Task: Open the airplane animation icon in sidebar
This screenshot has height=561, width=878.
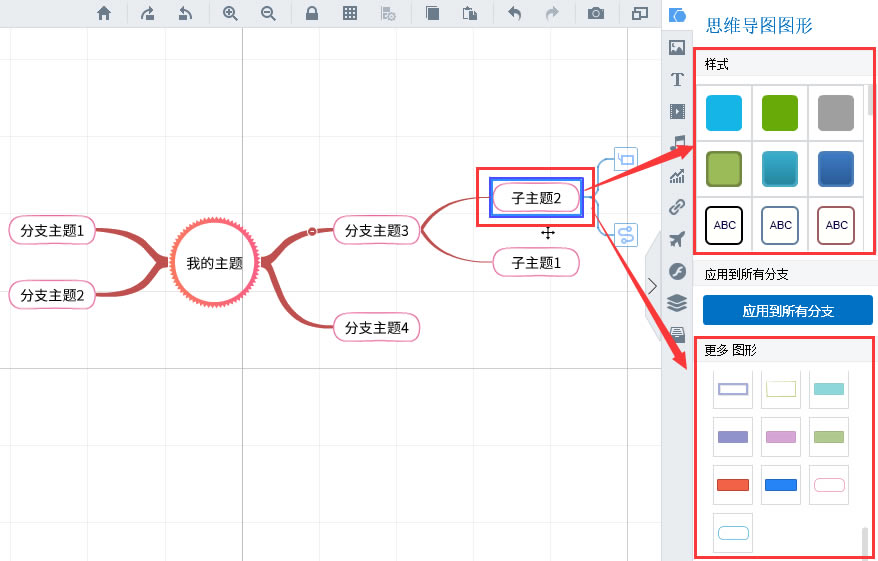Action: 678,240
